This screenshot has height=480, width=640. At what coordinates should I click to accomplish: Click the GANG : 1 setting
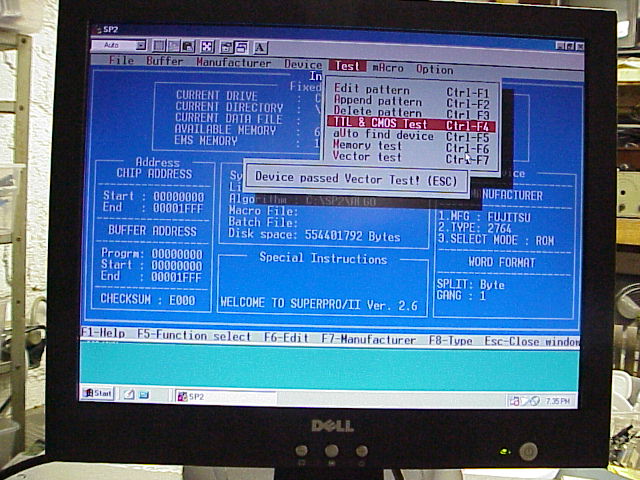[x=461, y=296]
